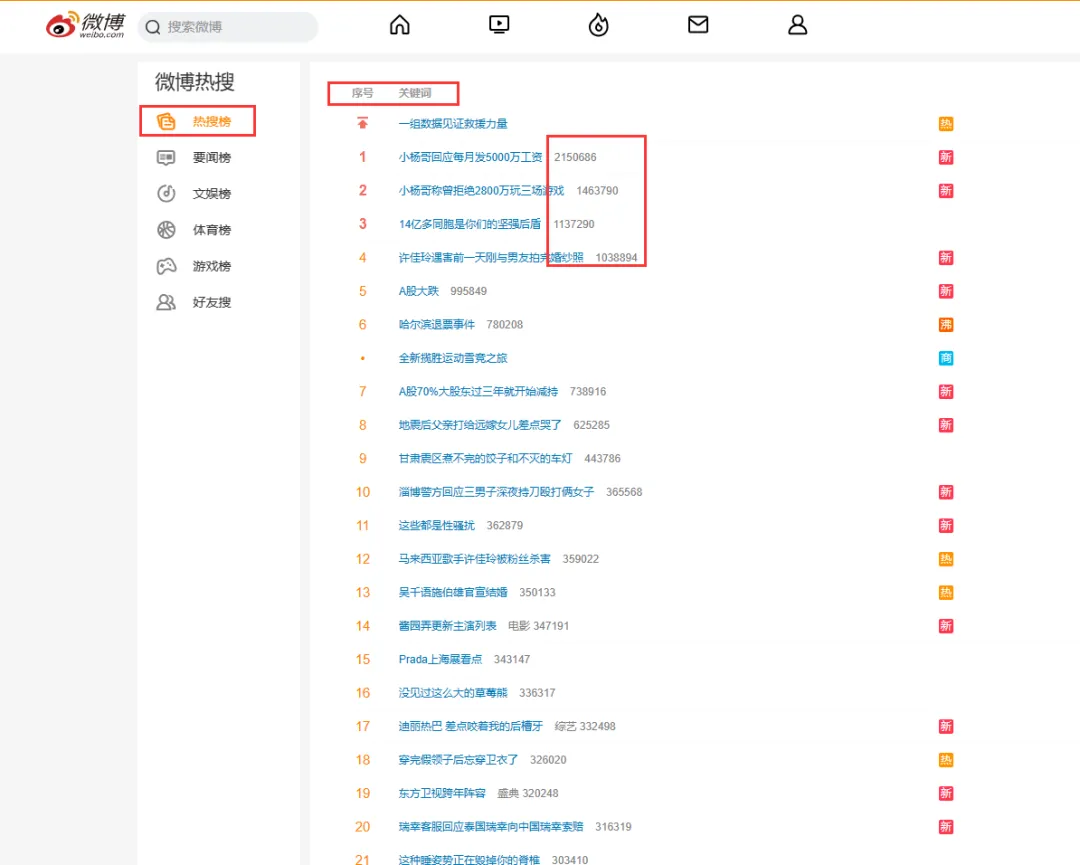Viewport: 1080px width, 865px height.
Task: Click the 序号 column header
Action: pyautogui.click(x=362, y=93)
